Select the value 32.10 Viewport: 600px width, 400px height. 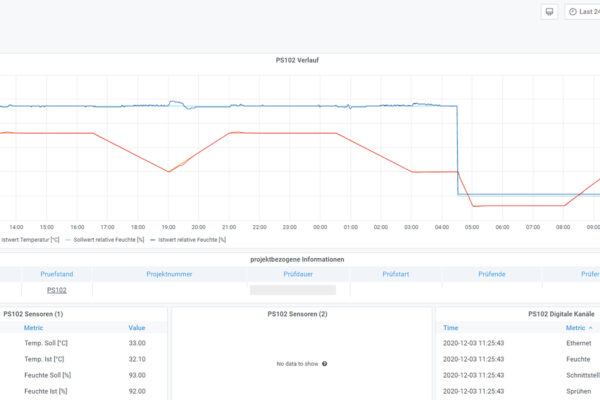(x=137, y=359)
